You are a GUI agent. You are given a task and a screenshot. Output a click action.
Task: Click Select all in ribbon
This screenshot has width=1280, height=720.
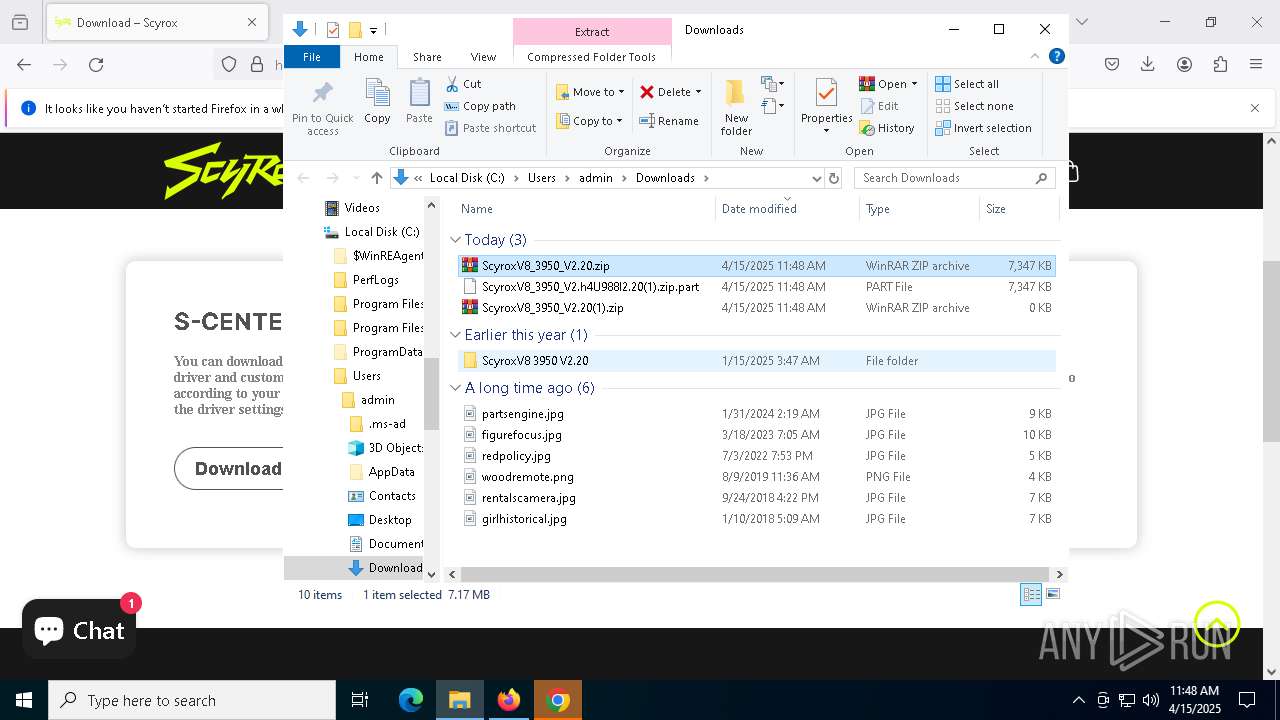click(x=967, y=84)
